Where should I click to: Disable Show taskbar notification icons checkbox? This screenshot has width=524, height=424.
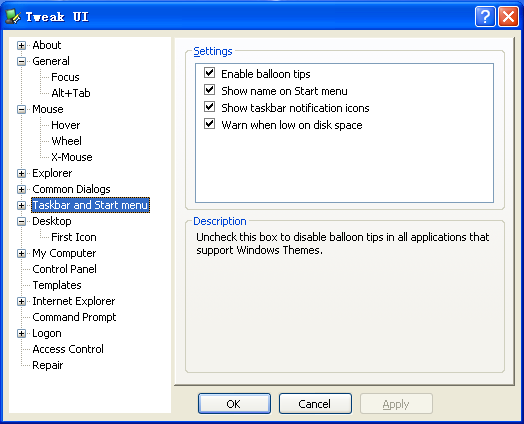(210, 107)
